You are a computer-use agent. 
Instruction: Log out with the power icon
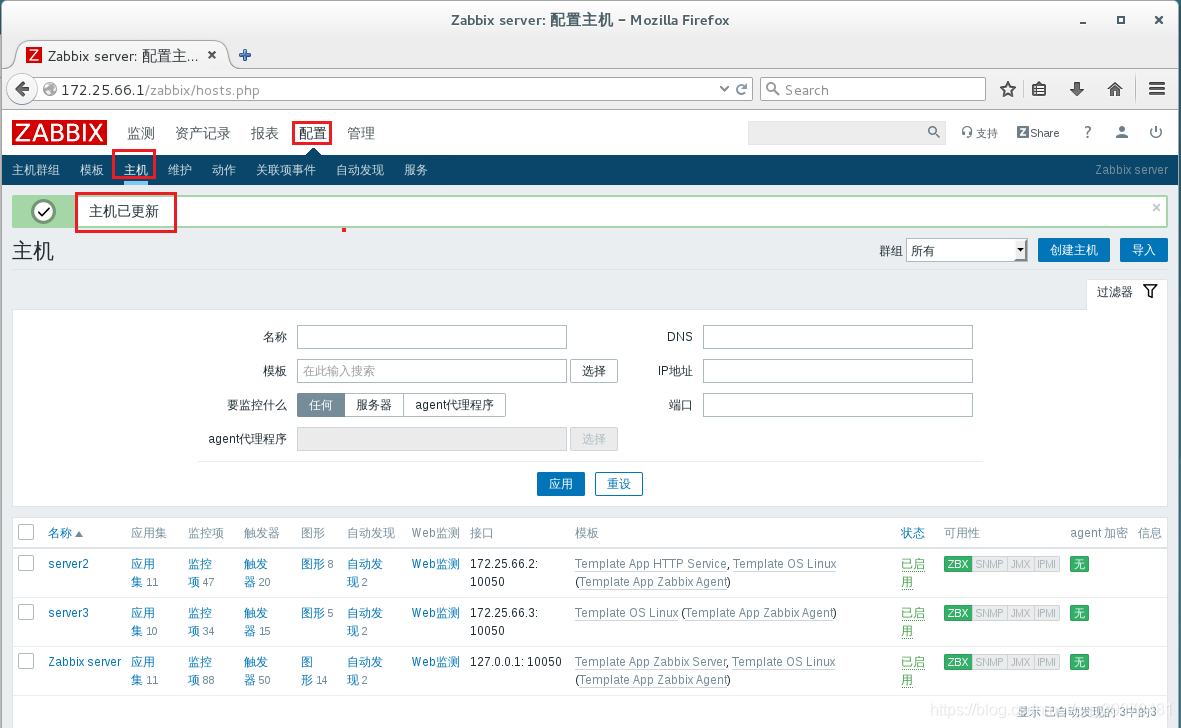click(x=1155, y=133)
